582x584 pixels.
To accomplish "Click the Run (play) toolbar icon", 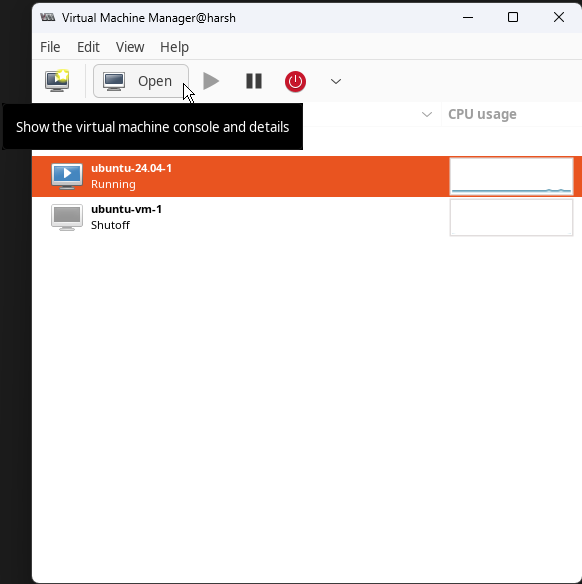I will click(x=211, y=81).
